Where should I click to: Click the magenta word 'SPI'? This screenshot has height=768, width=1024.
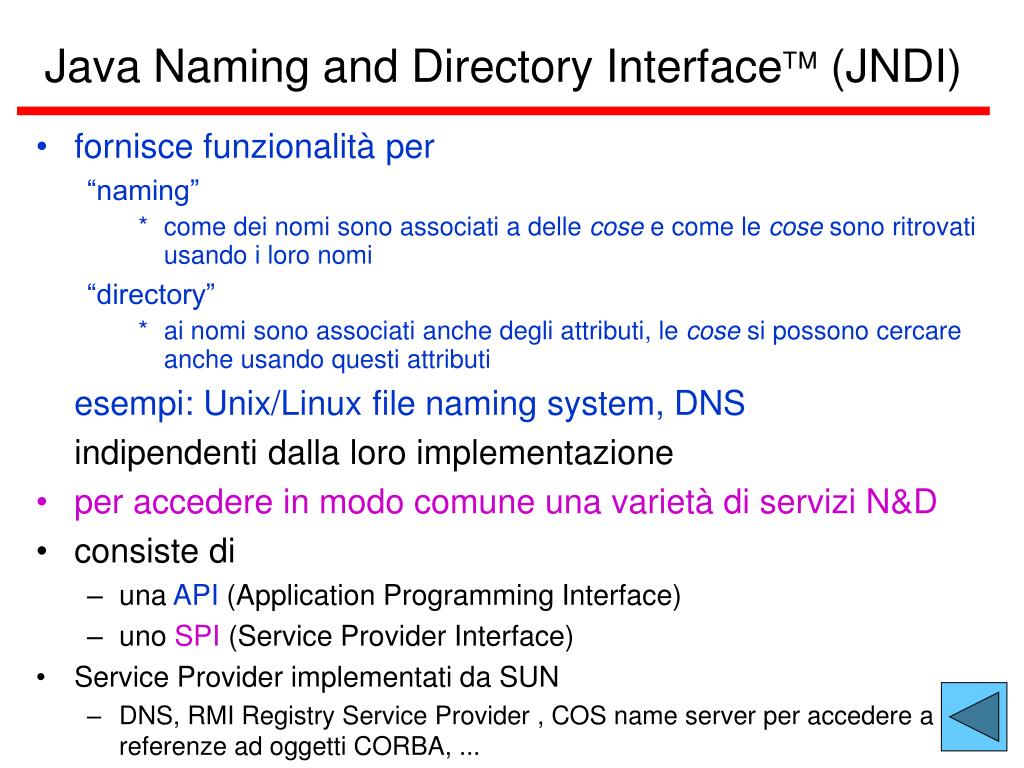tap(197, 636)
